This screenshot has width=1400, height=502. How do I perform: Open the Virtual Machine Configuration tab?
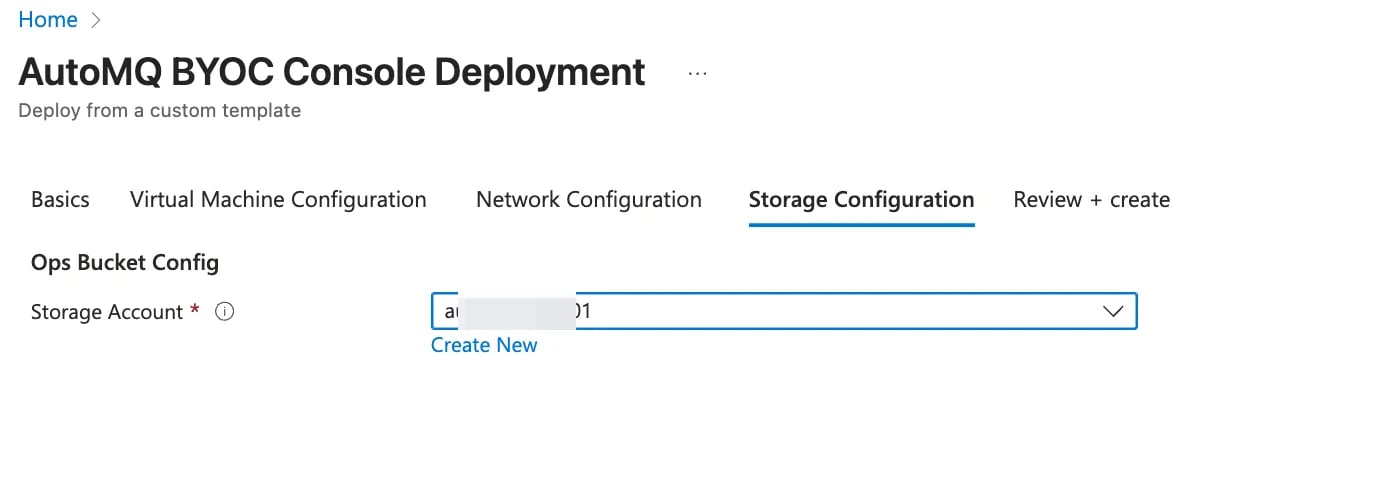[x=278, y=200]
